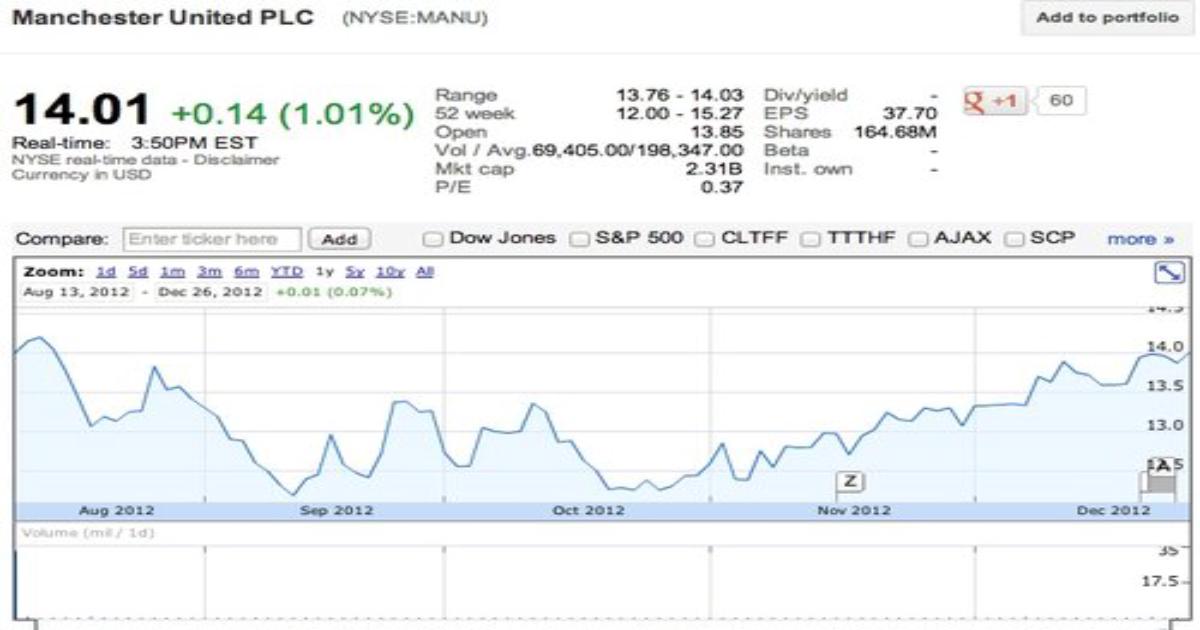Click the Oct 2012 axis label
This screenshot has height=630, width=1200.
tap(588, 510)
